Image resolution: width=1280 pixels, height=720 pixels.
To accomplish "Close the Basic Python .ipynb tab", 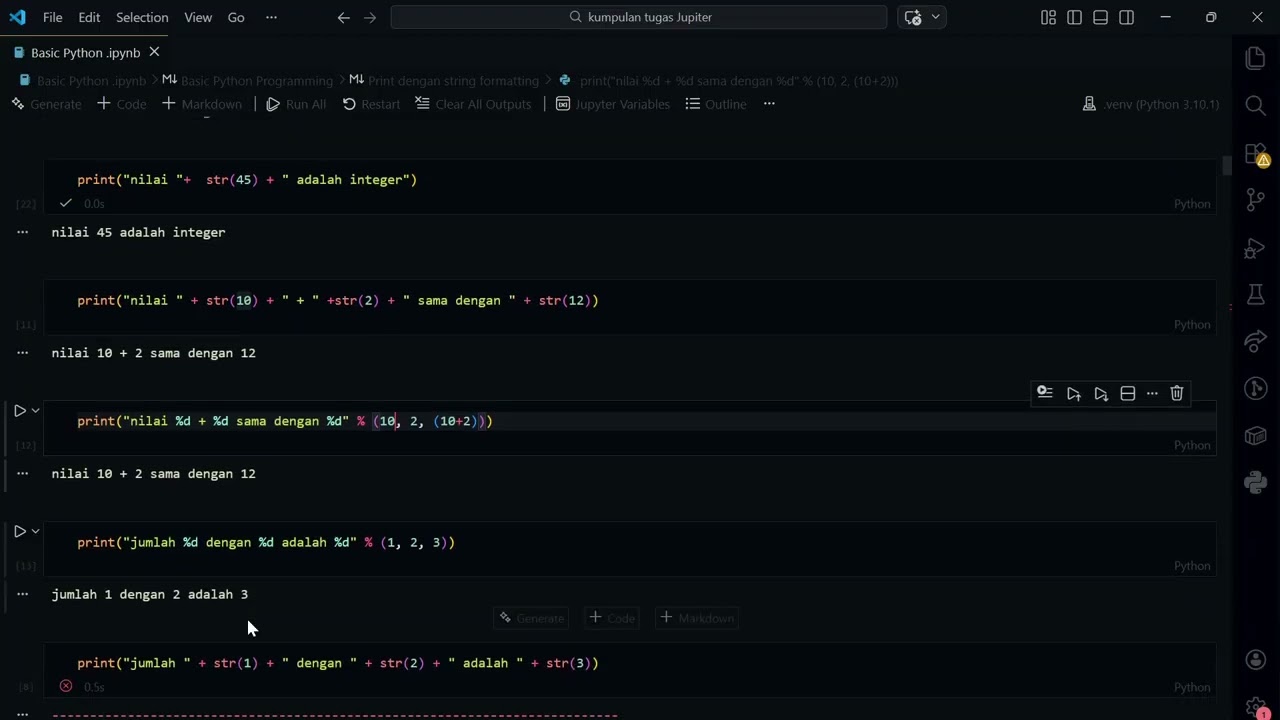I will tap(154, 52).
